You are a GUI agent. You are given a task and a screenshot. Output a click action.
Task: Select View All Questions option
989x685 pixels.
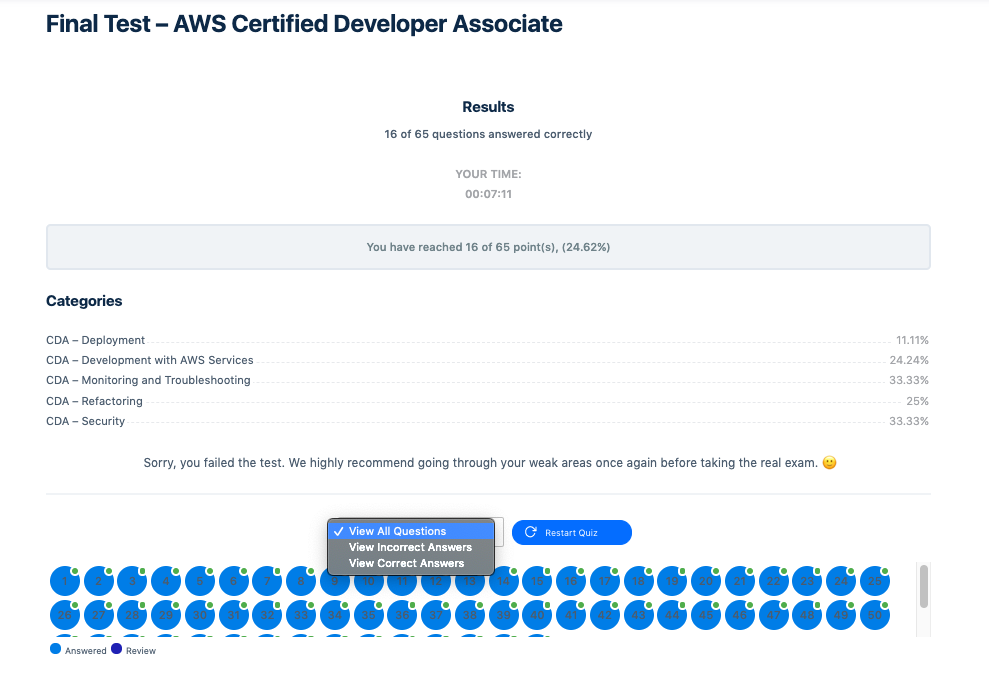pyautogui.click(x=397, y=531)
